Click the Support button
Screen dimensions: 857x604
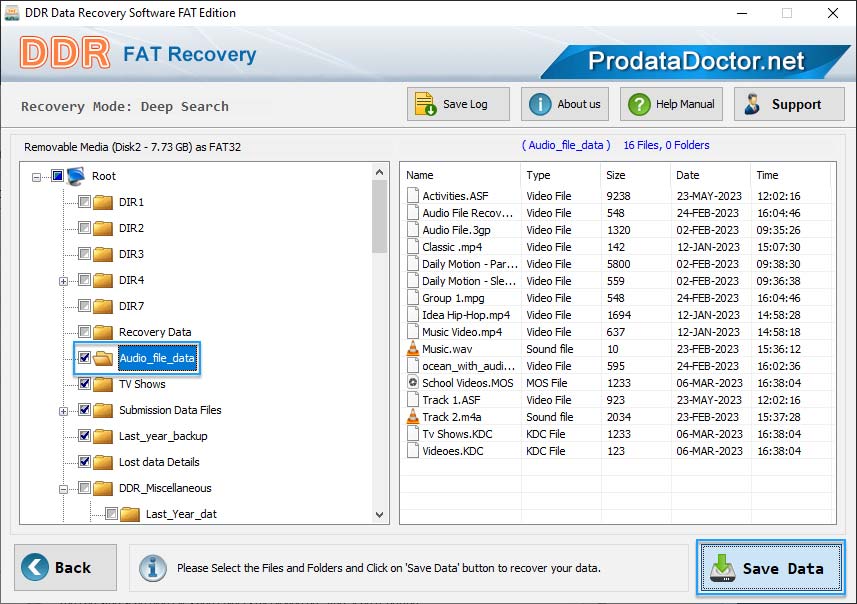pyautogui.click(x=789, y=104)
